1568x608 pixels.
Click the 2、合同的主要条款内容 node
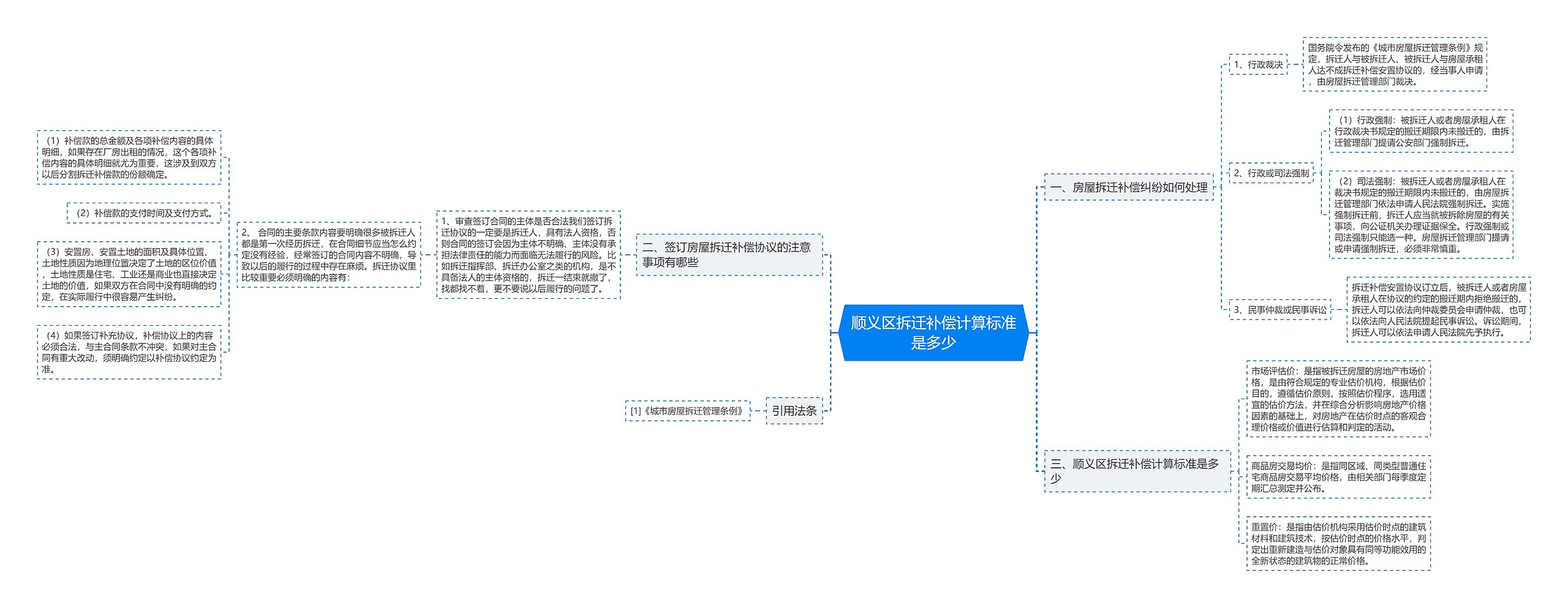[328, 255]
